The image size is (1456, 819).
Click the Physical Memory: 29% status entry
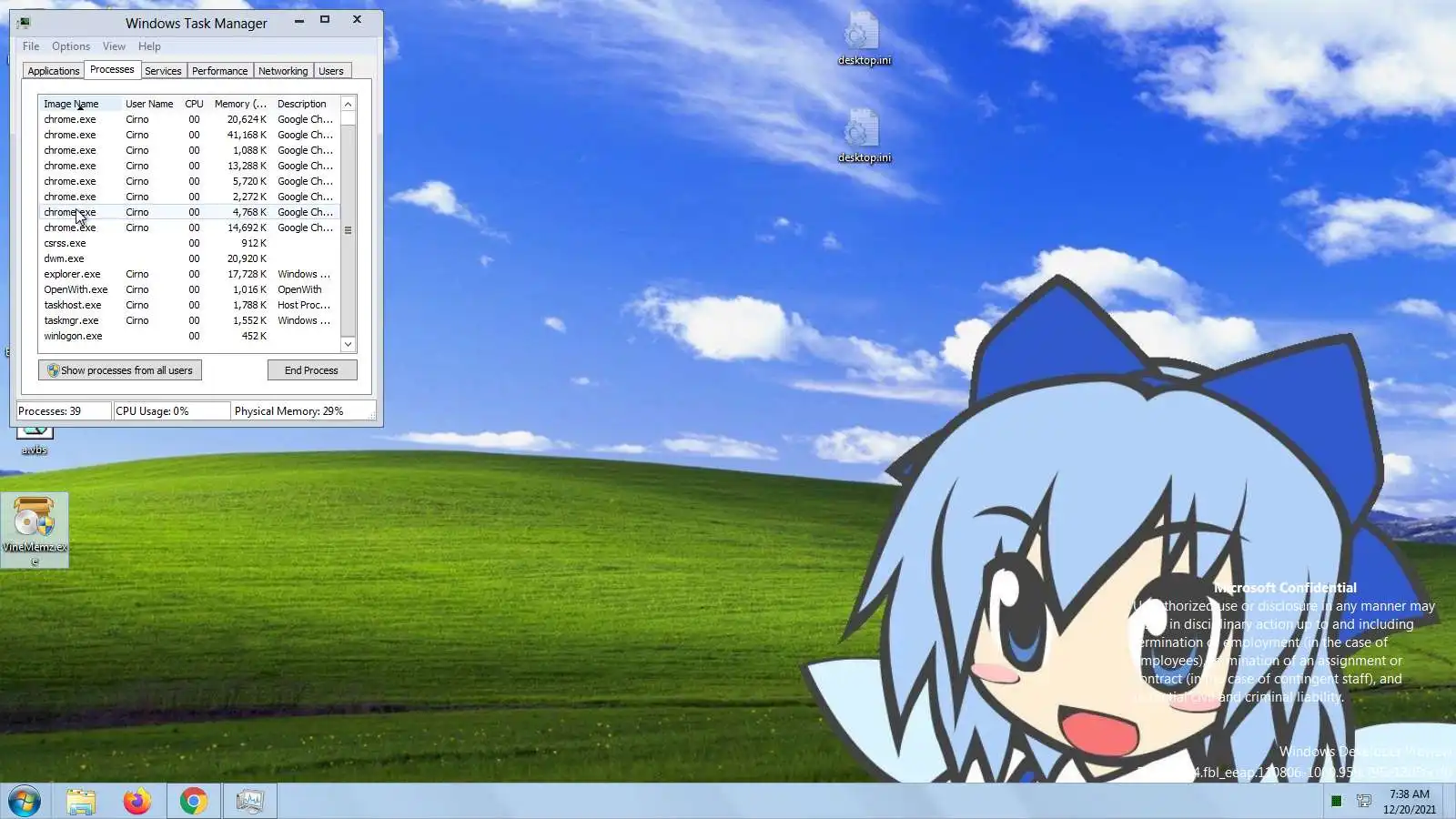[x=303, y=411]
